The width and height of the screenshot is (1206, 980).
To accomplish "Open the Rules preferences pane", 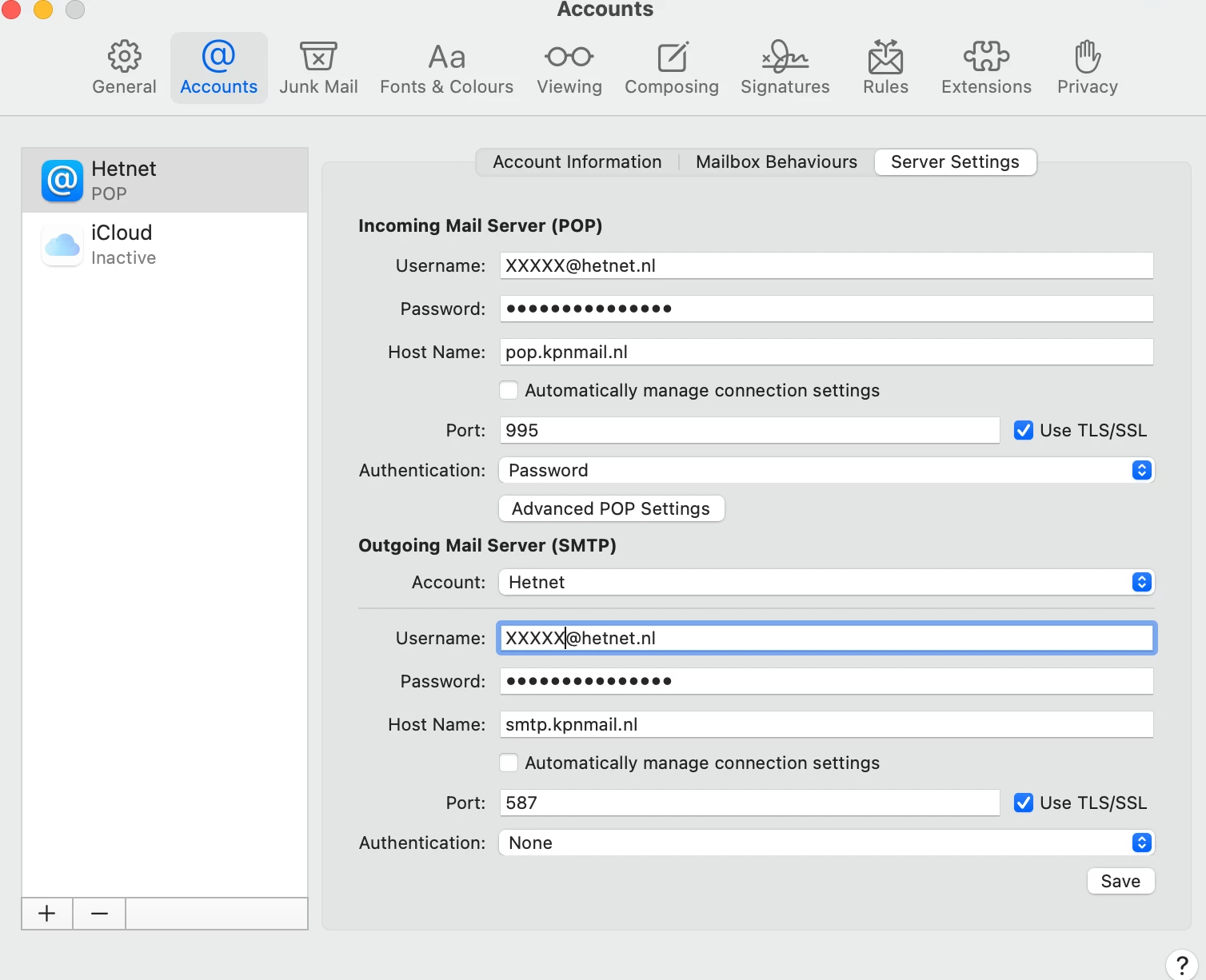I will [885, 68].
